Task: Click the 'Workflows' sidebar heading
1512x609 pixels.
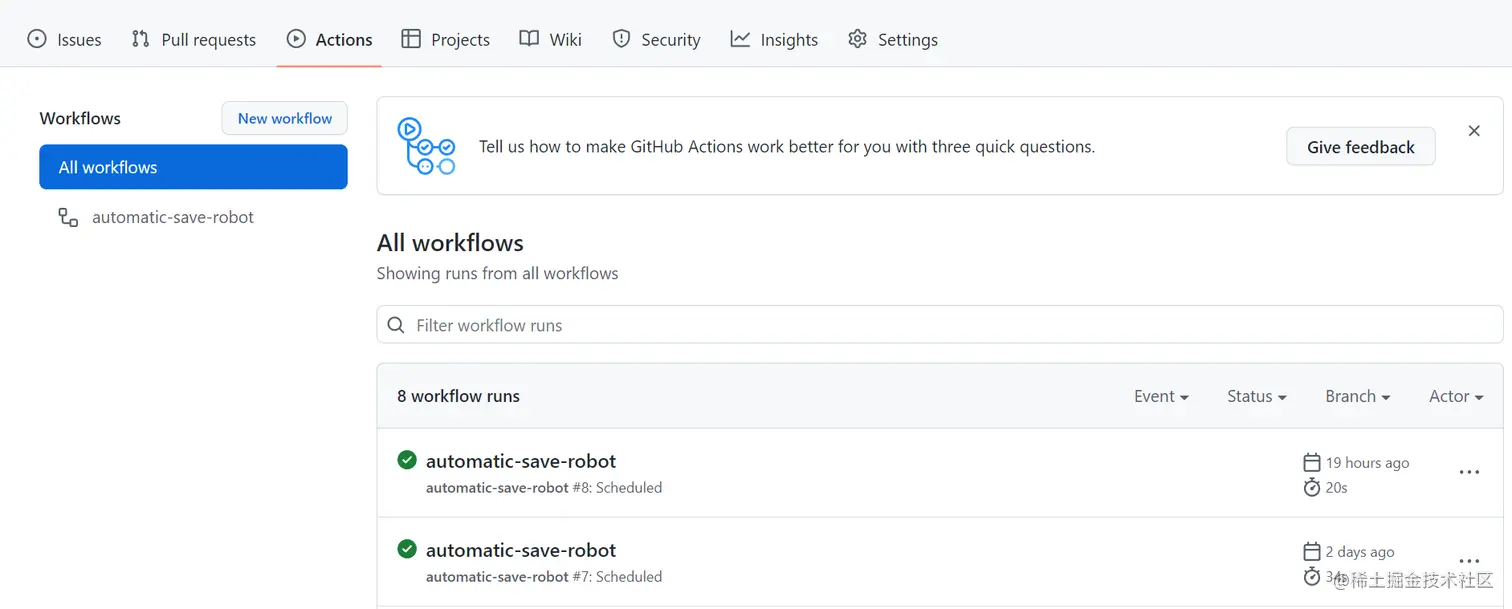Action: 80,118
